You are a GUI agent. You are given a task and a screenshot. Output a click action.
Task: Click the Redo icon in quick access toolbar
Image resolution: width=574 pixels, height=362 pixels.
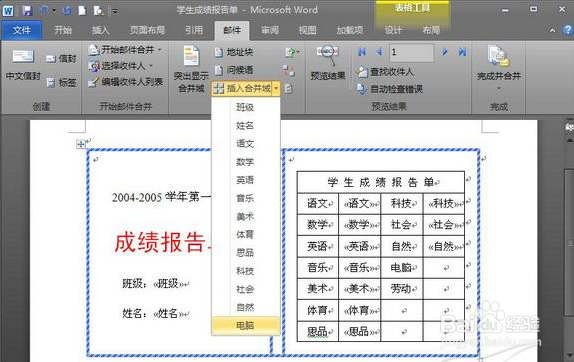pos(67,10)
